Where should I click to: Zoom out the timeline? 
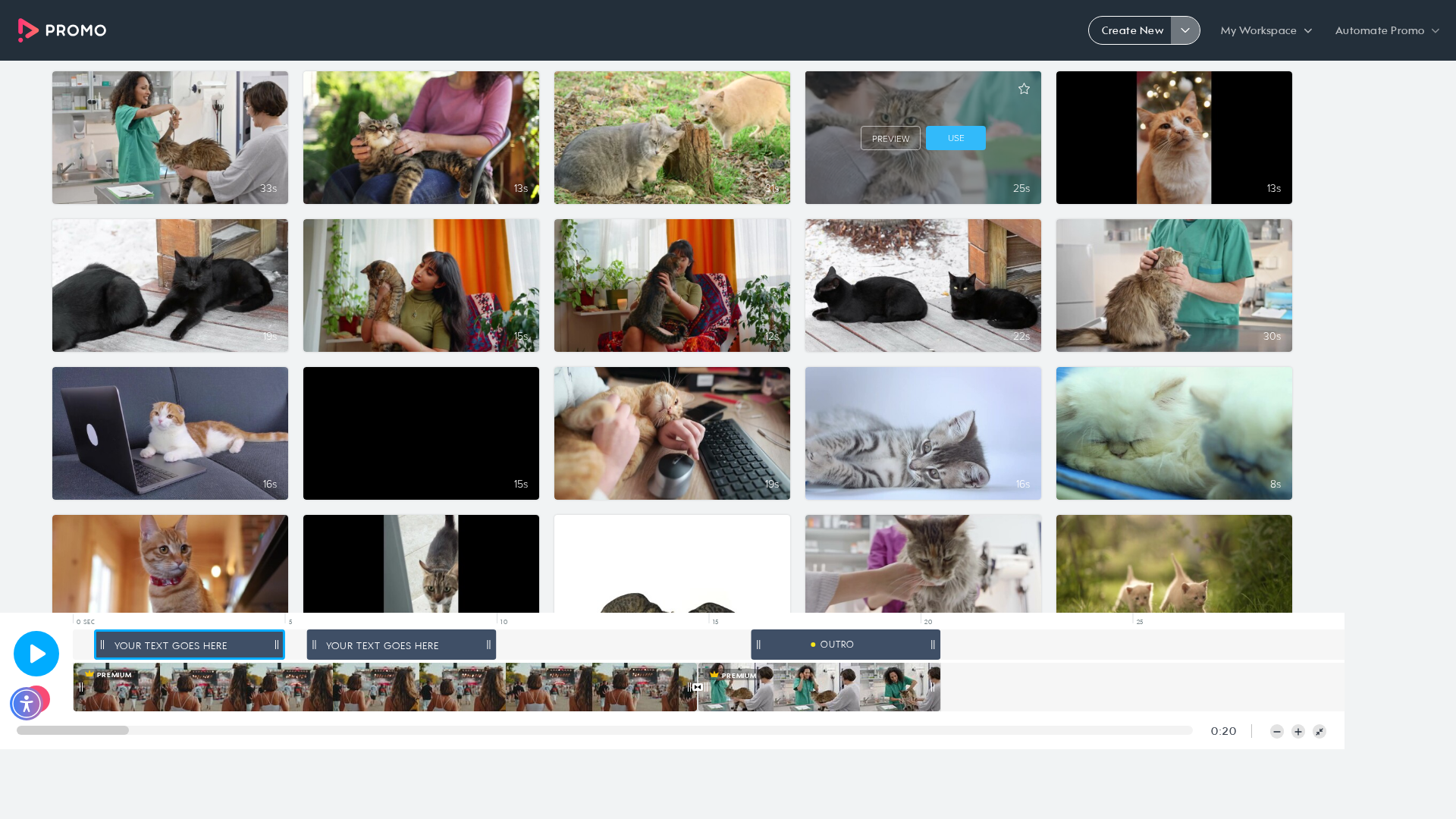pyautogui.click(x=1277, y=732)
